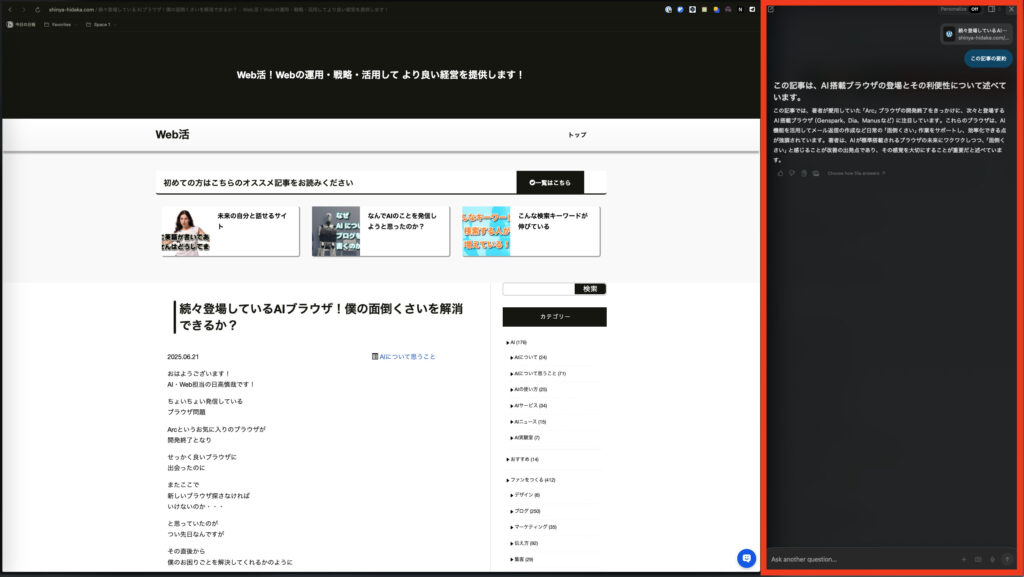Viewport: 1024px width, 577px height.
Task: Open the トップ navigation menu item
Action: point(577,135)
